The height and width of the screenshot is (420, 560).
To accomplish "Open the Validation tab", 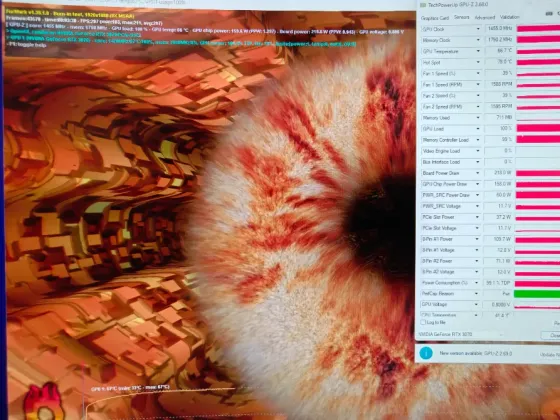I will pos(510,17).
